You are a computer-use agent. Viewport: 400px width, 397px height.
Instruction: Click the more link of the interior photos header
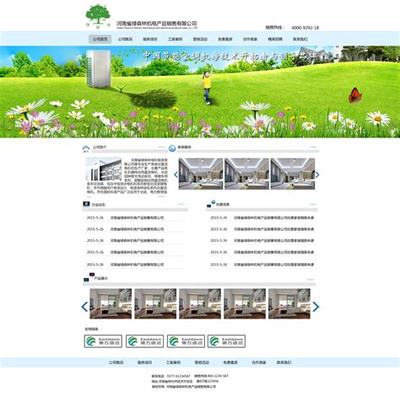point(313,147)
